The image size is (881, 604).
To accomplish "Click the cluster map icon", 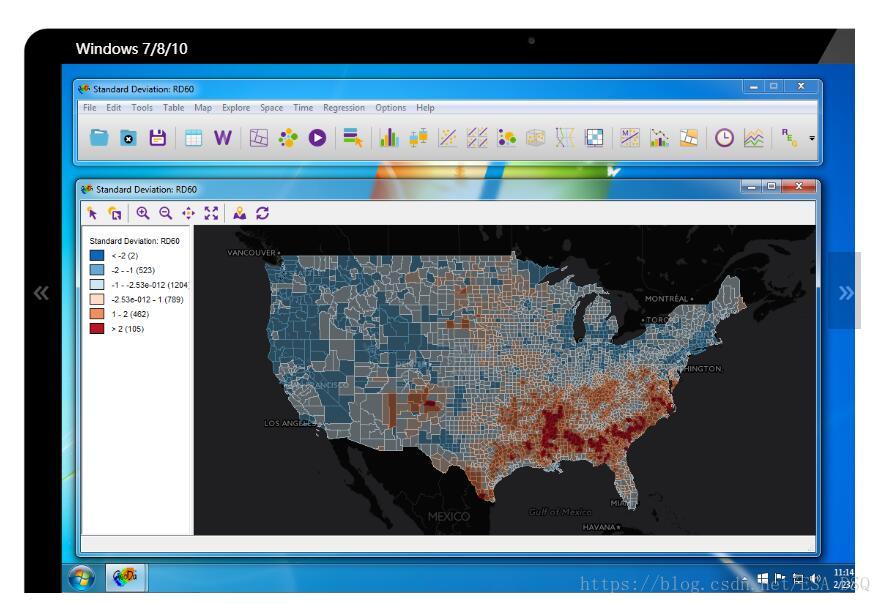I will click(689, 137).
